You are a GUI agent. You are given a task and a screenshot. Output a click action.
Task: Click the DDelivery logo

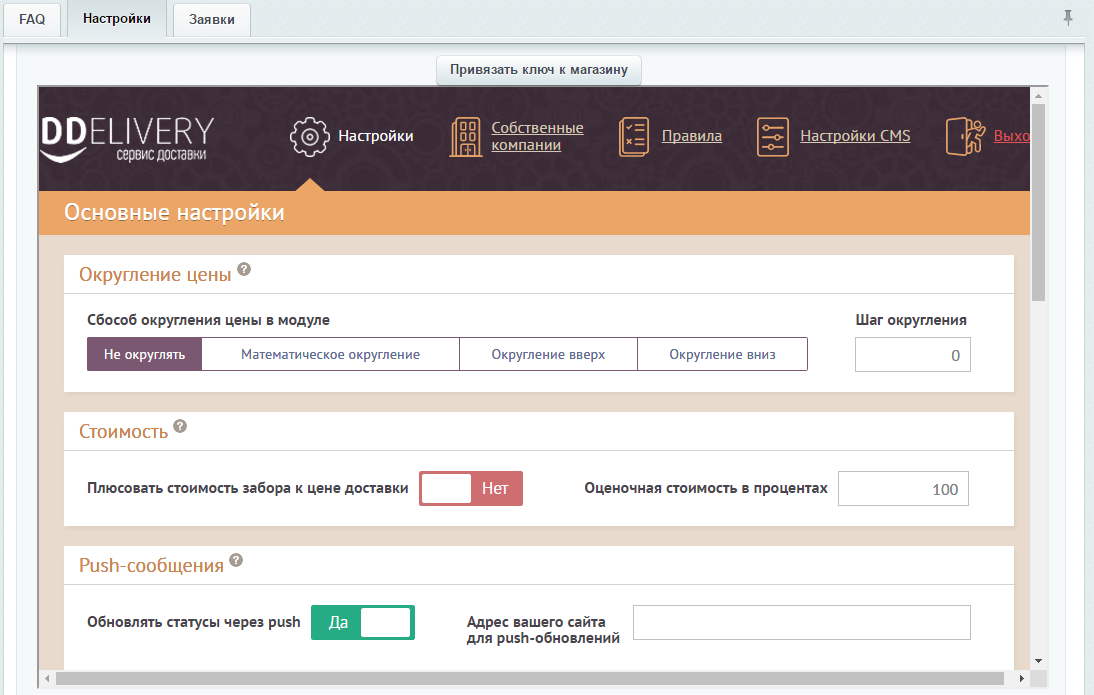pos(127,138)
